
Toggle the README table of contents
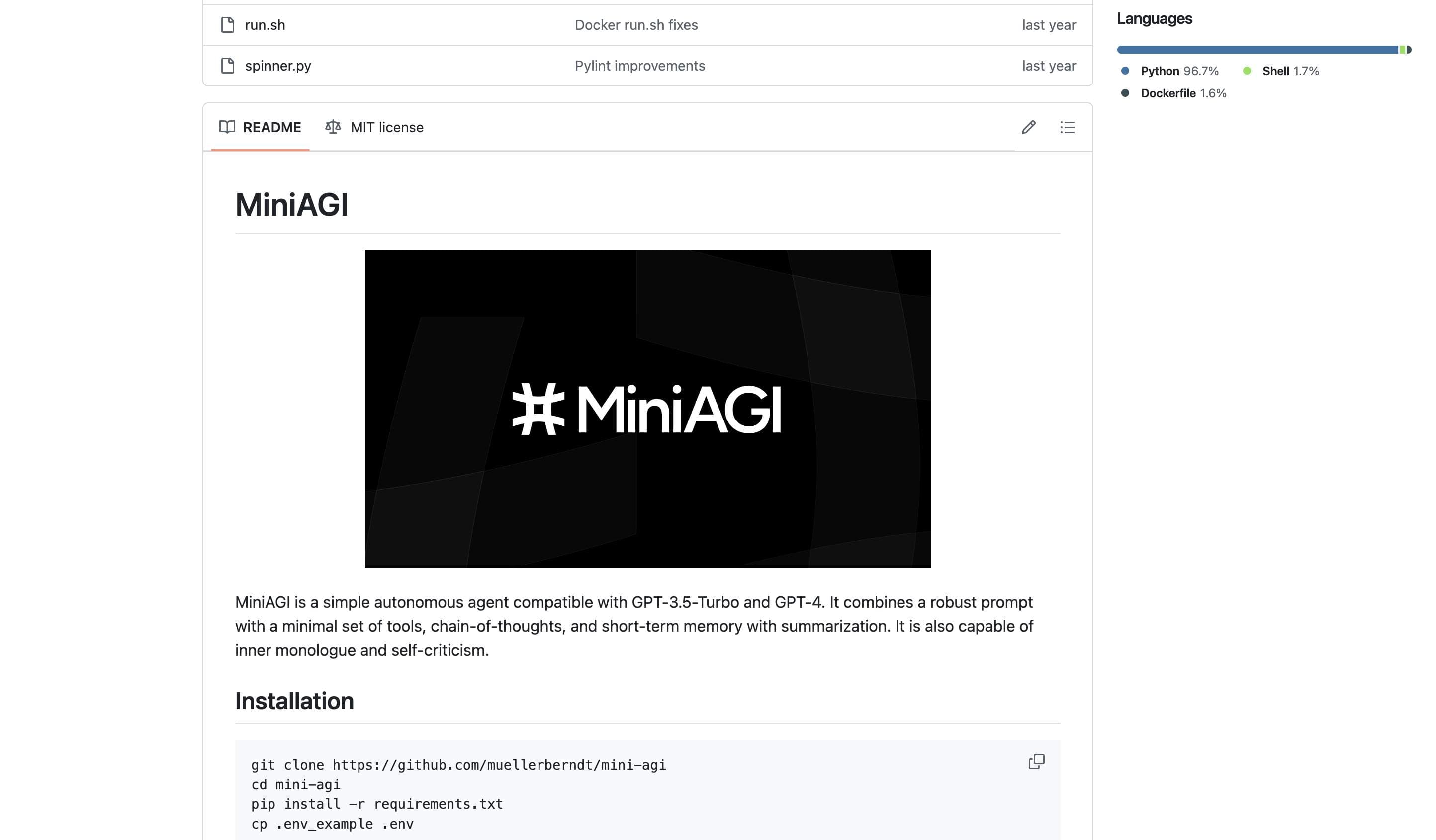(1068, 128)
